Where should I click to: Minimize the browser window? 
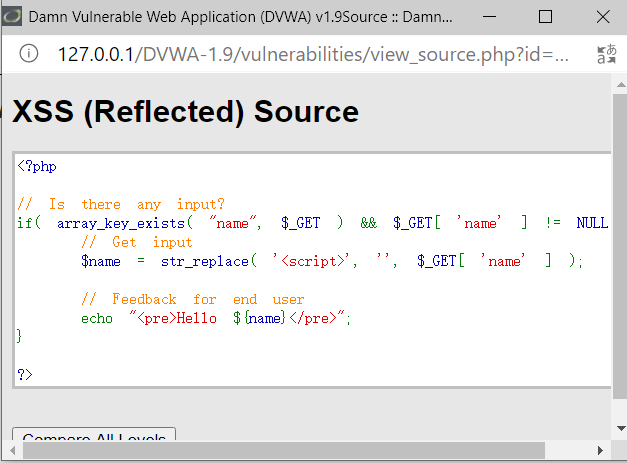(x=489, y=17)
